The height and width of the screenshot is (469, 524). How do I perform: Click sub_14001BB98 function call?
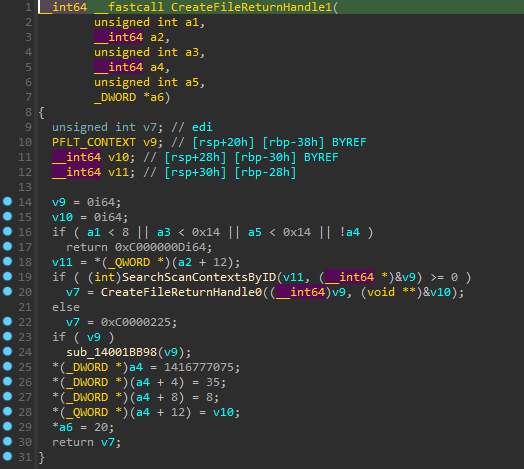112,352
